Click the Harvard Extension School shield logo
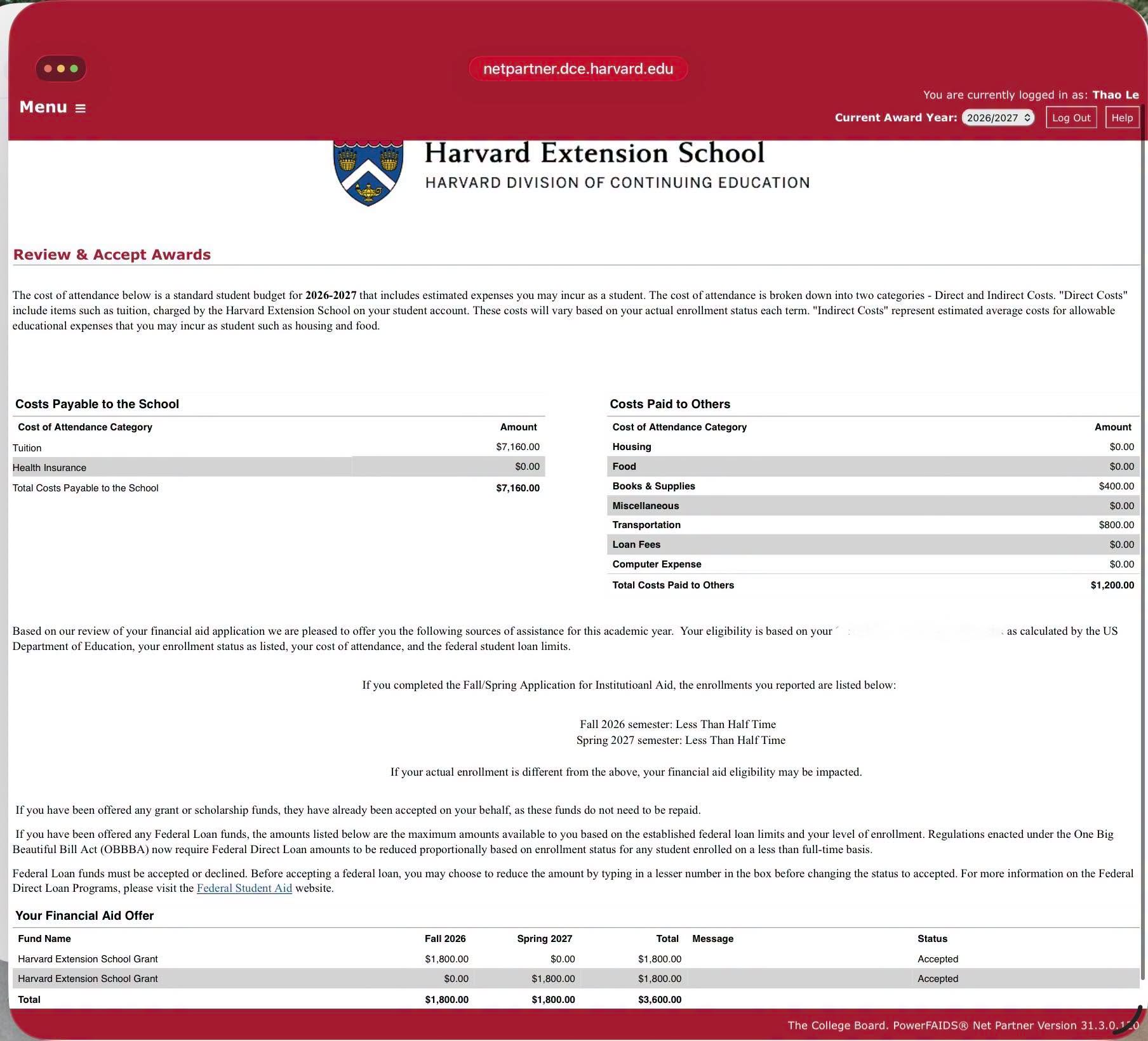This screenshot has width=1148, height=1041. pyautogui.click(x=368, y=173)
